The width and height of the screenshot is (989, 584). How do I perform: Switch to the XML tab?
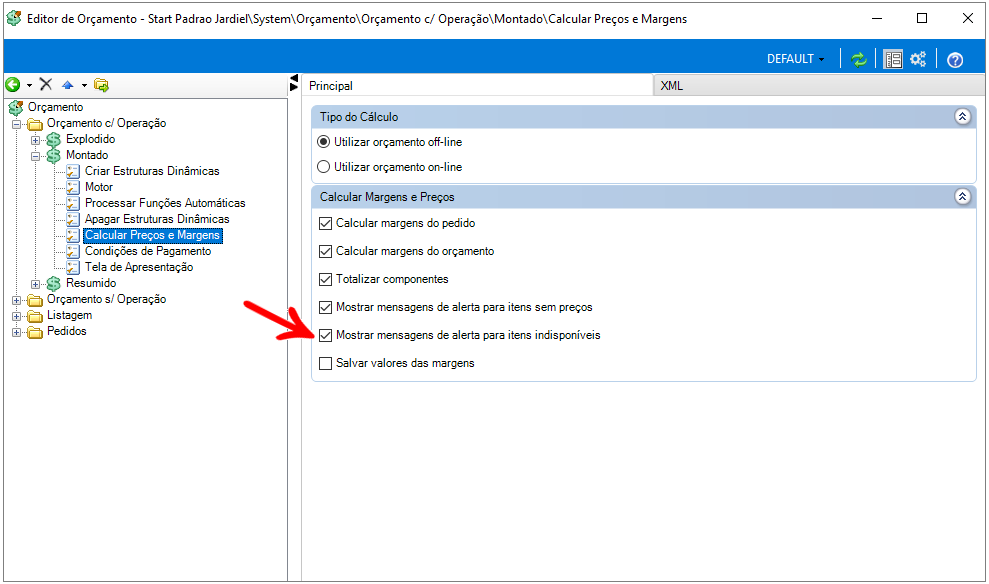pos(672,86)
